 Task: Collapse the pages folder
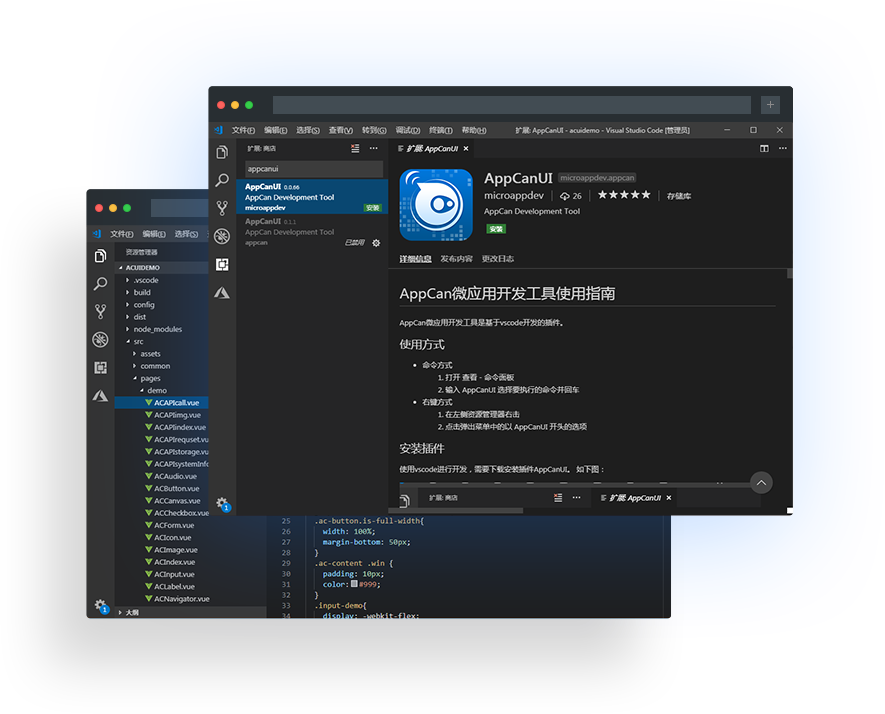tap(134, 378)
